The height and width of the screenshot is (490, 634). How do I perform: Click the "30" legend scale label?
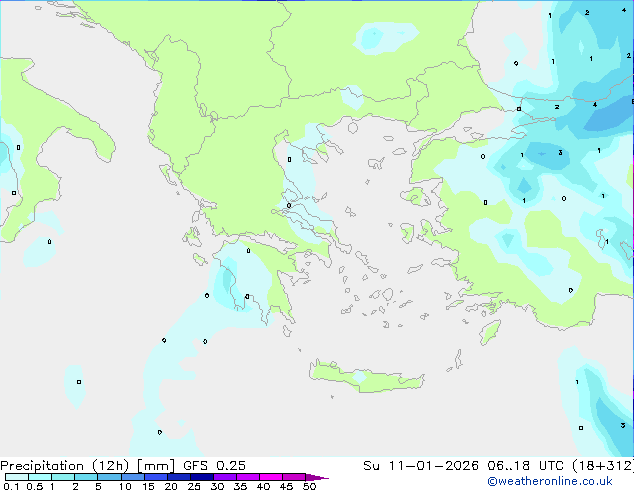click(218, 486)
